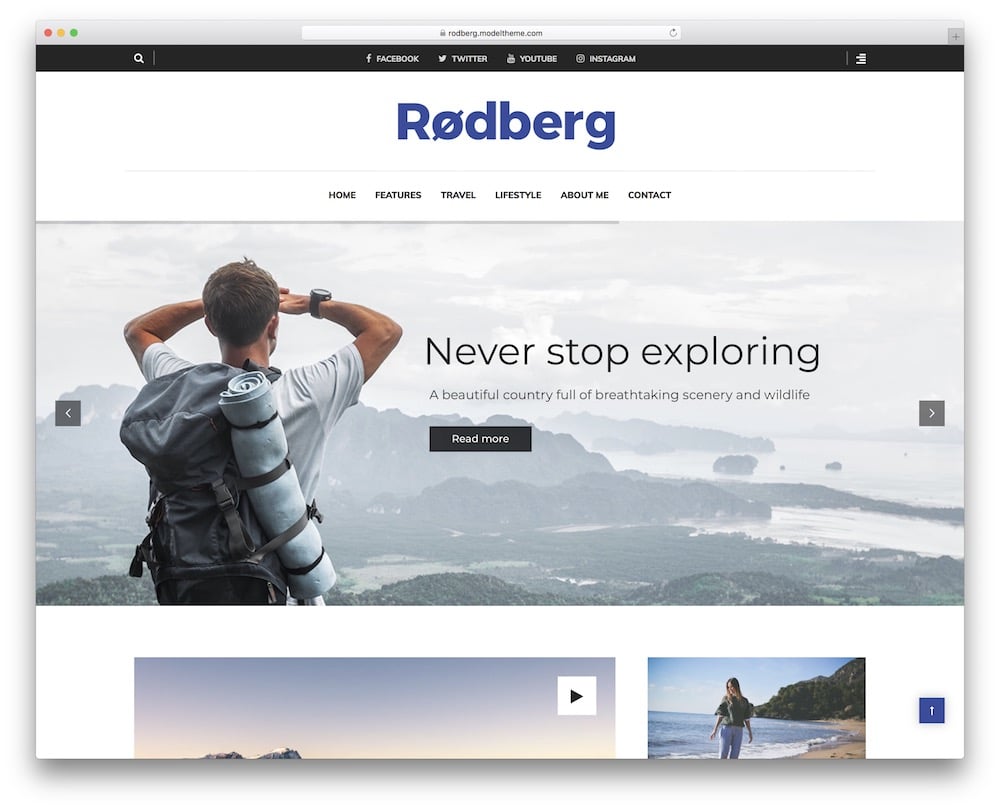Open the beach woman post thumbnail
1000x810 pixels.
[756, 708]
